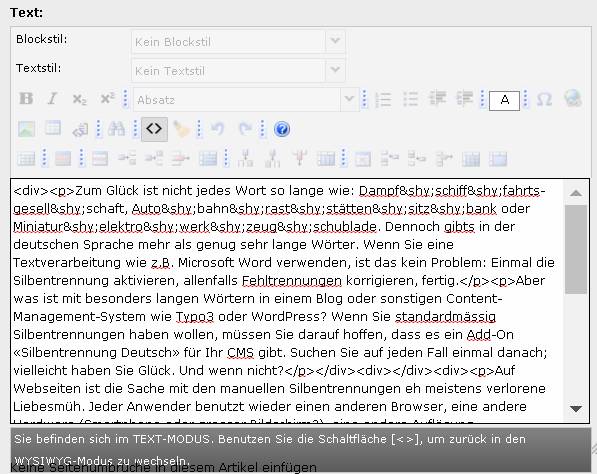Apply italic with the I icon
This screenshot has width=597, height=474.
tap(52, 99)
